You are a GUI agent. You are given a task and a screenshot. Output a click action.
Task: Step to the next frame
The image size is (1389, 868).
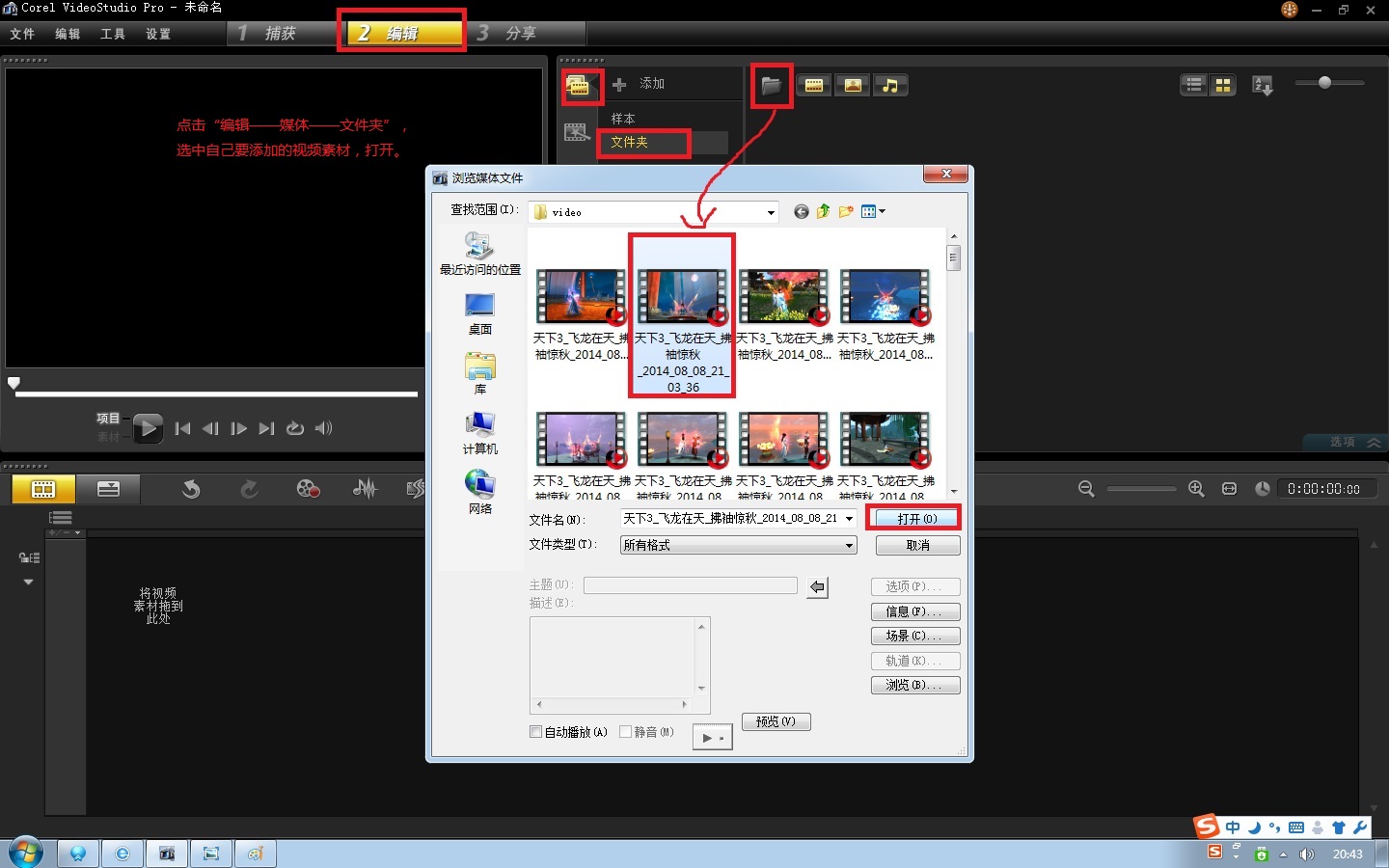pyautogui.click(x=239, y=428)
